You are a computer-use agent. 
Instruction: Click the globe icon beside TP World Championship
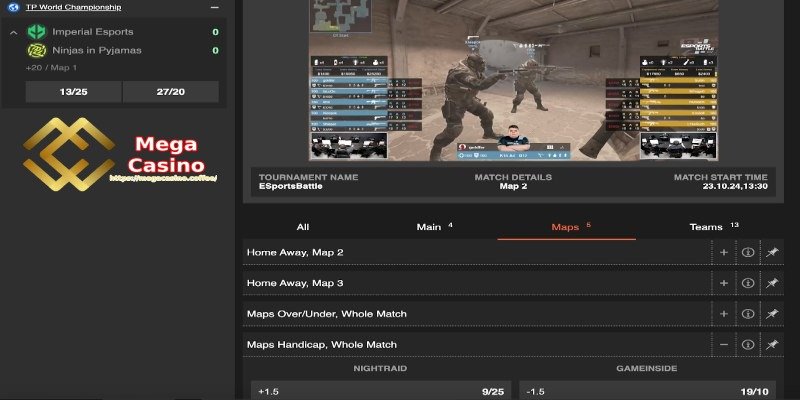[x=14, y=7]
